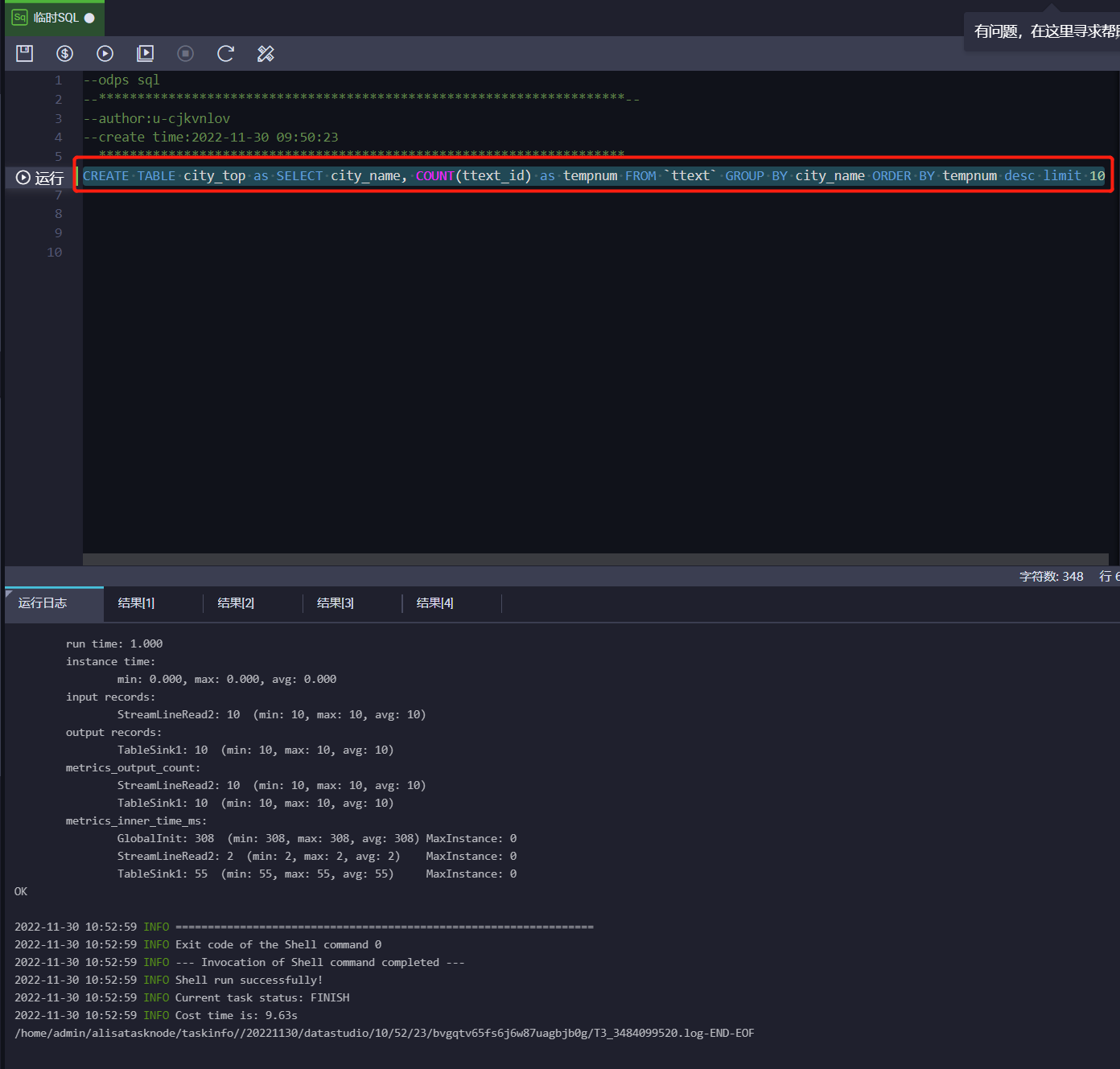This screenshot has width=1120, height=1069.
Task: Estimate query cost using the dollar icon
Action: [64, 53]
